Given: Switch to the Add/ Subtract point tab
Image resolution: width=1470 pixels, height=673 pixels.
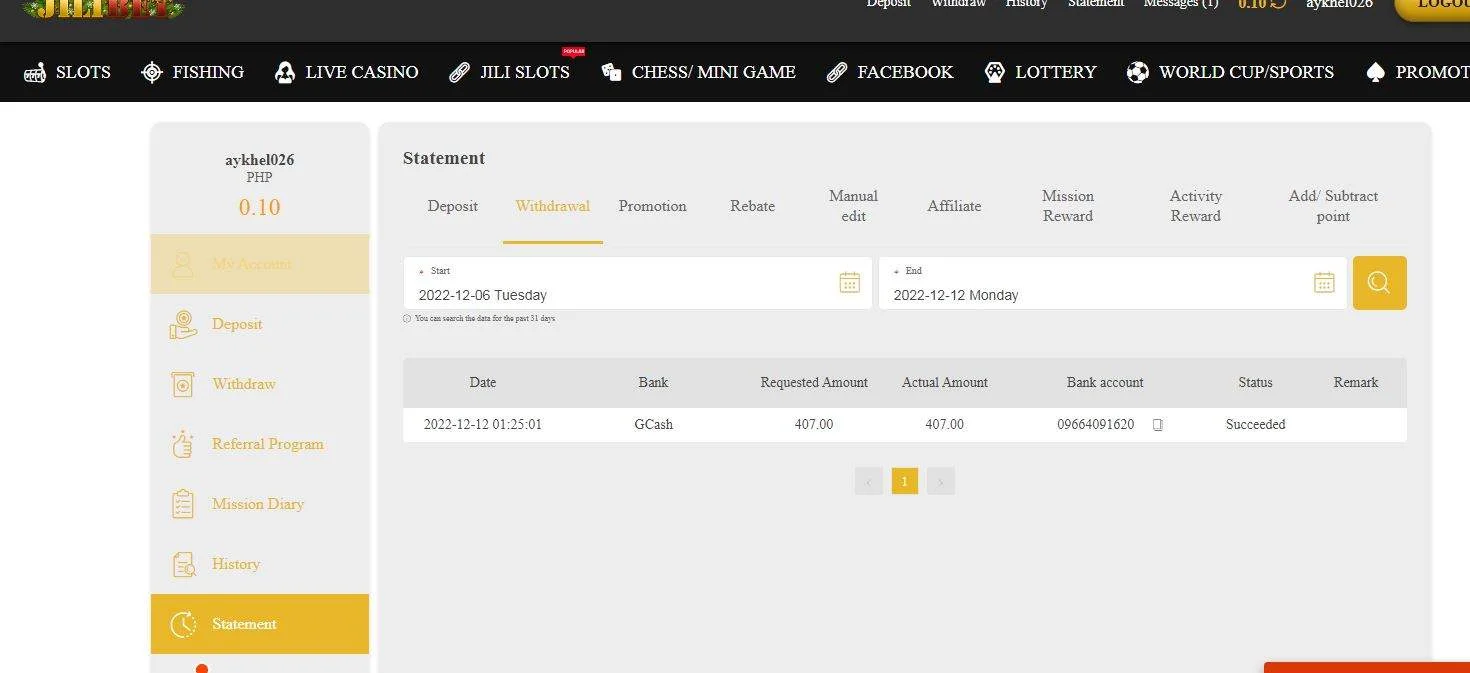Looking at the screenshot, I should click(x=1333, y=206).
